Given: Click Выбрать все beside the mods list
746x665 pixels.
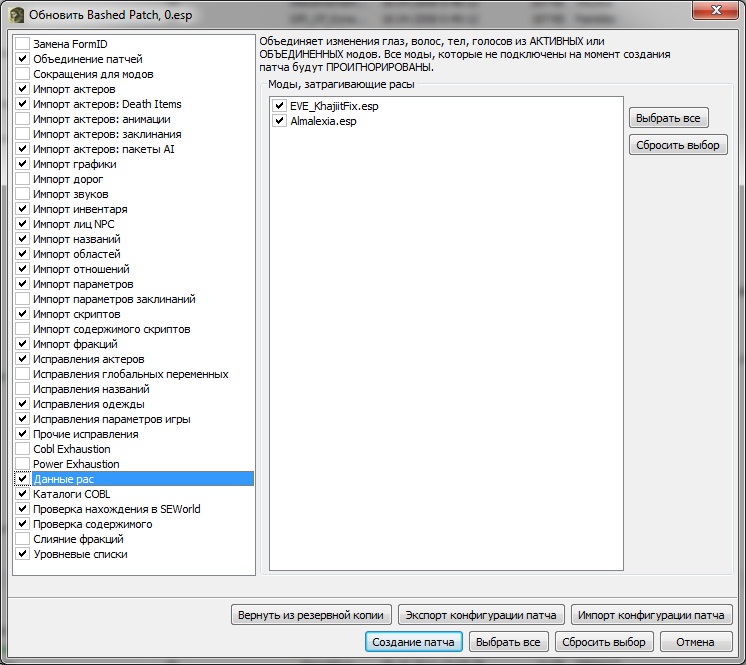Looking at the screenshot, I should click(x=668, y=118).
